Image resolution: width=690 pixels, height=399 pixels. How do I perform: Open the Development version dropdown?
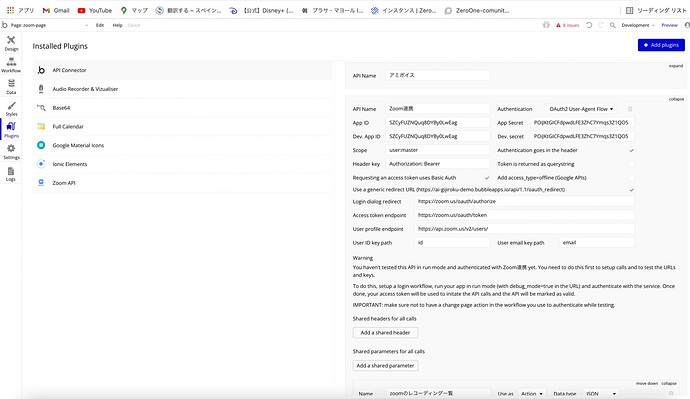coord(638,25)
